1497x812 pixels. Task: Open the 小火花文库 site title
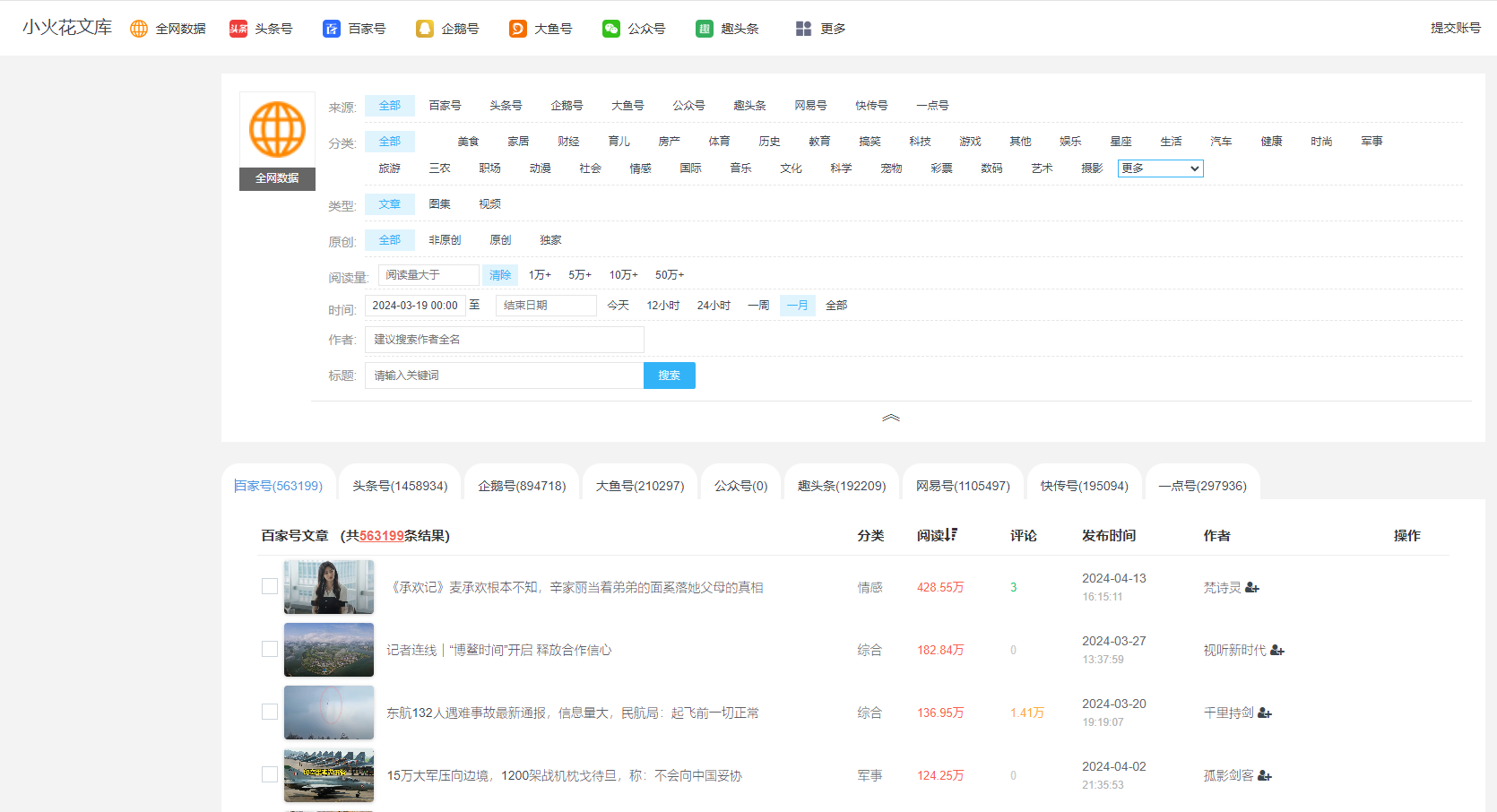(67, 28)
